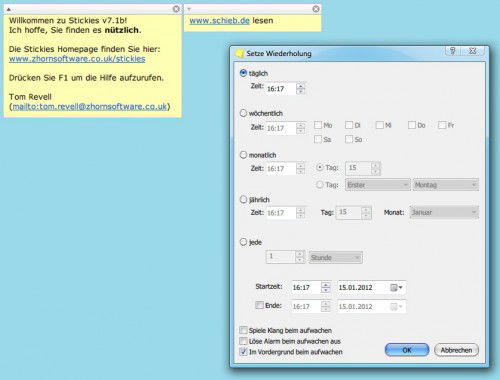The width and height of the screenshot is (500, 380).
Task: Click the wöchentlich Zeit spinner
Action: point(300,128)
